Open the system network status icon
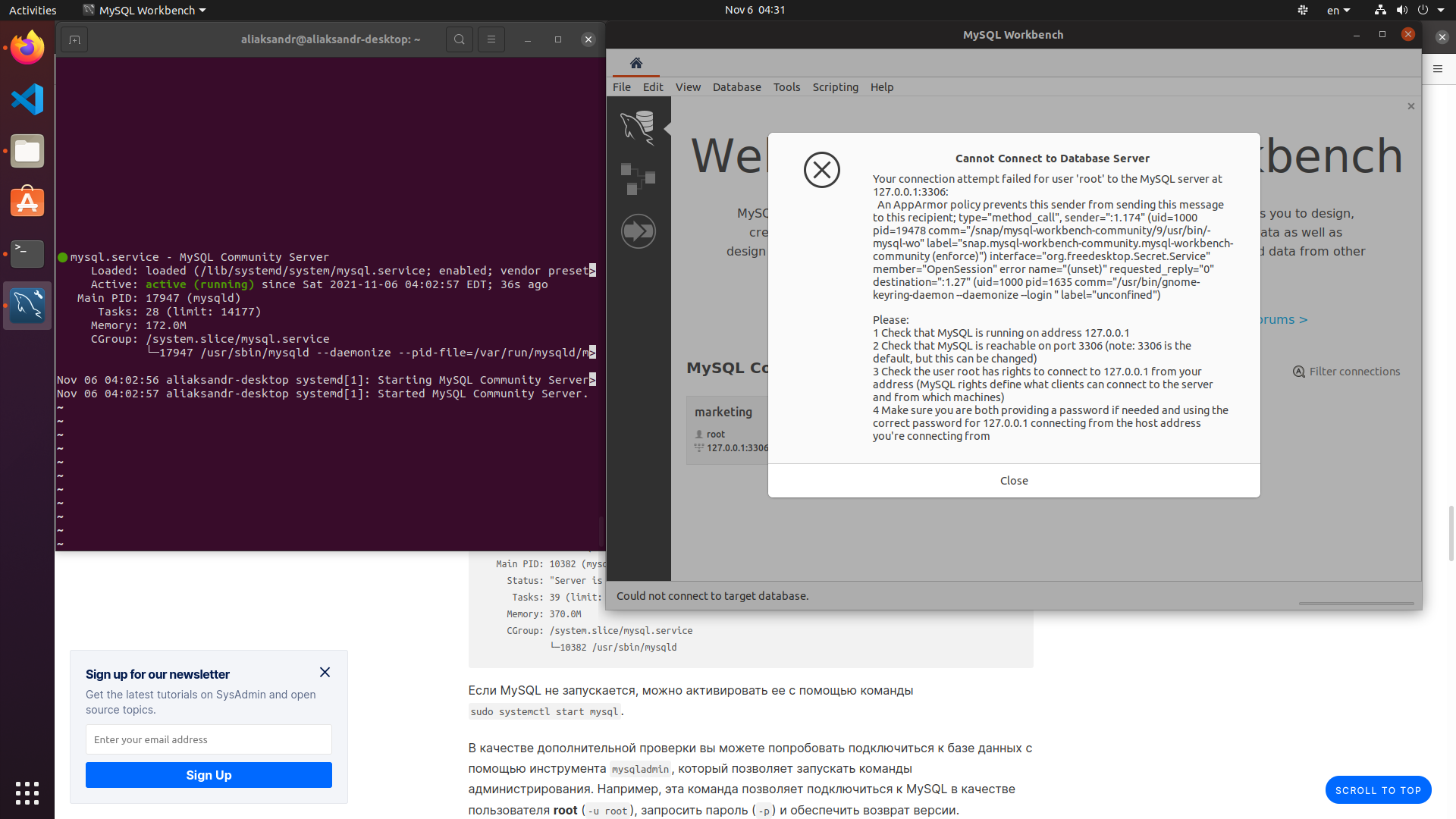 [x=1380, y=10]
